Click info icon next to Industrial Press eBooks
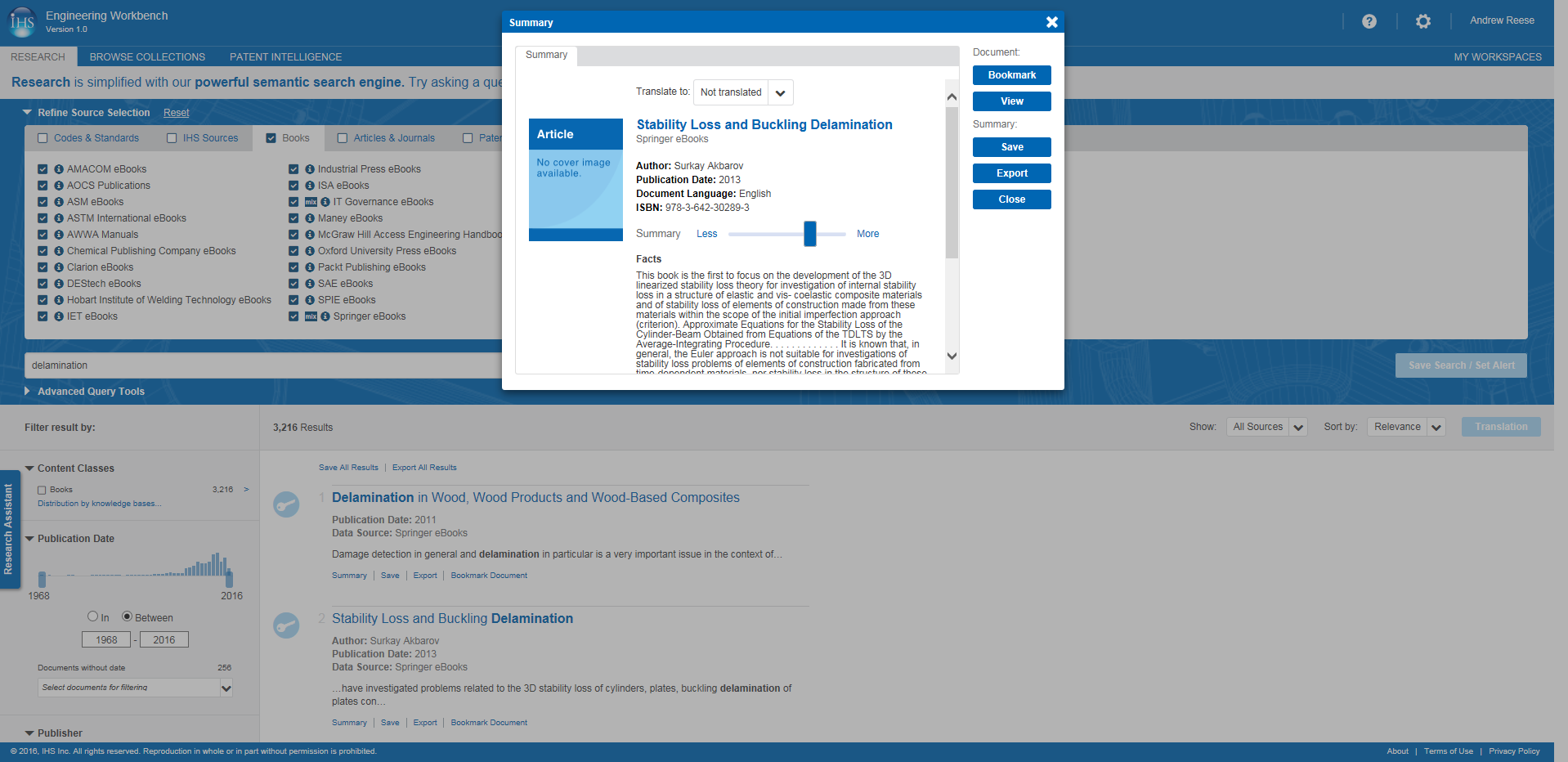This screenshot has height=762, width=1568. pos(310,169)
